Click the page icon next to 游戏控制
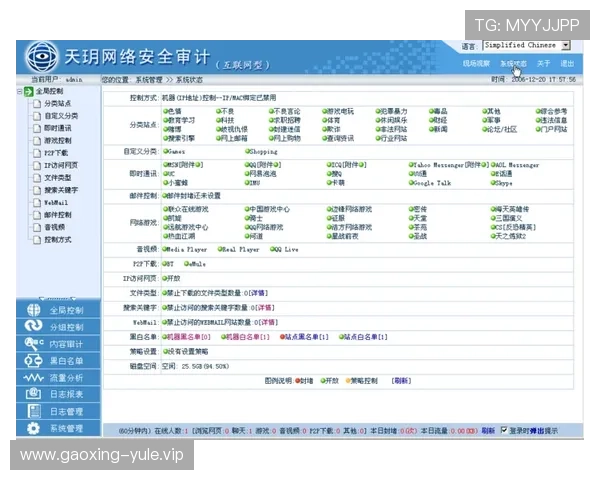The image size is (600, 480). tap(37, 141)
